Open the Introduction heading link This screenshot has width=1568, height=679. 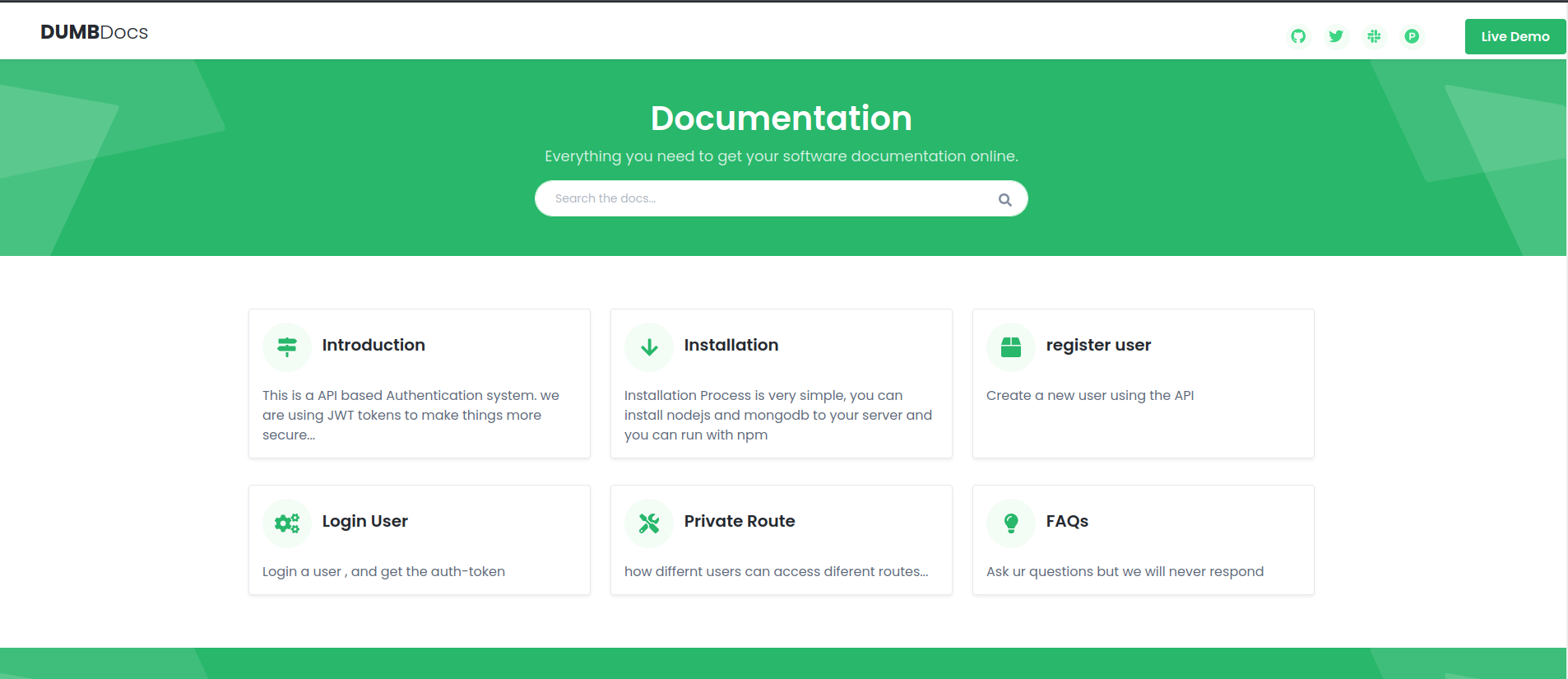(373, 345)
